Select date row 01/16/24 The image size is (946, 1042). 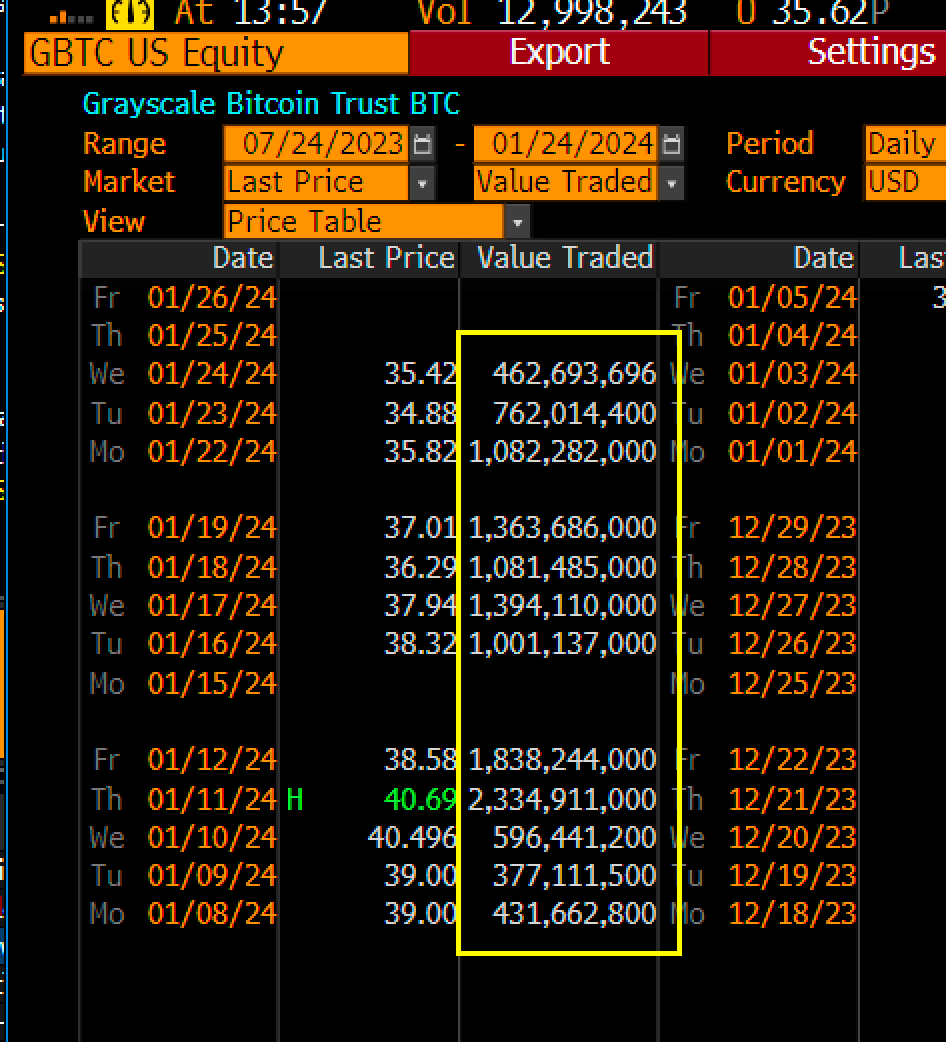pos(212,643)
